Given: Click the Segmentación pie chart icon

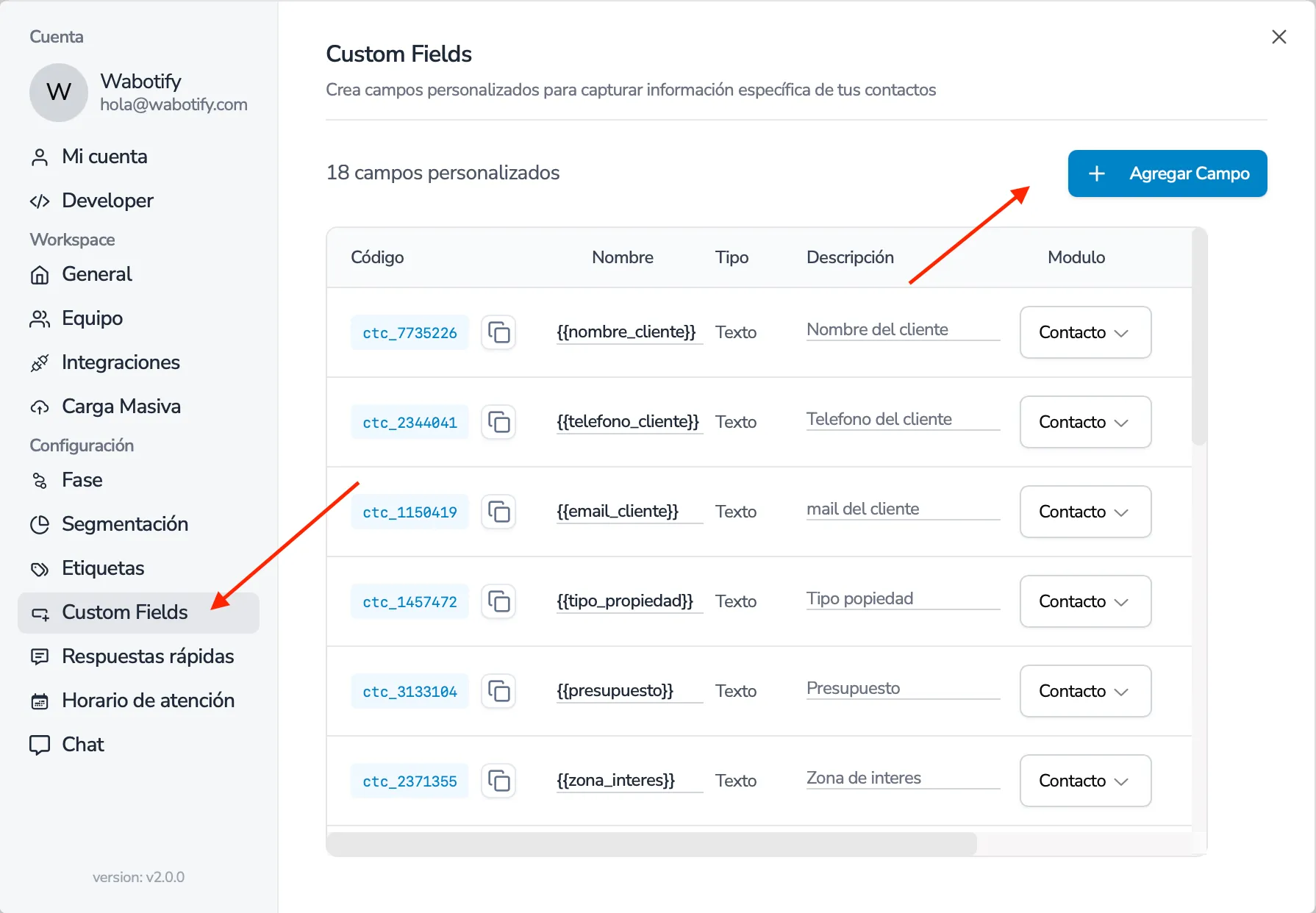Looking at the screenshot, I should [40, 524].
